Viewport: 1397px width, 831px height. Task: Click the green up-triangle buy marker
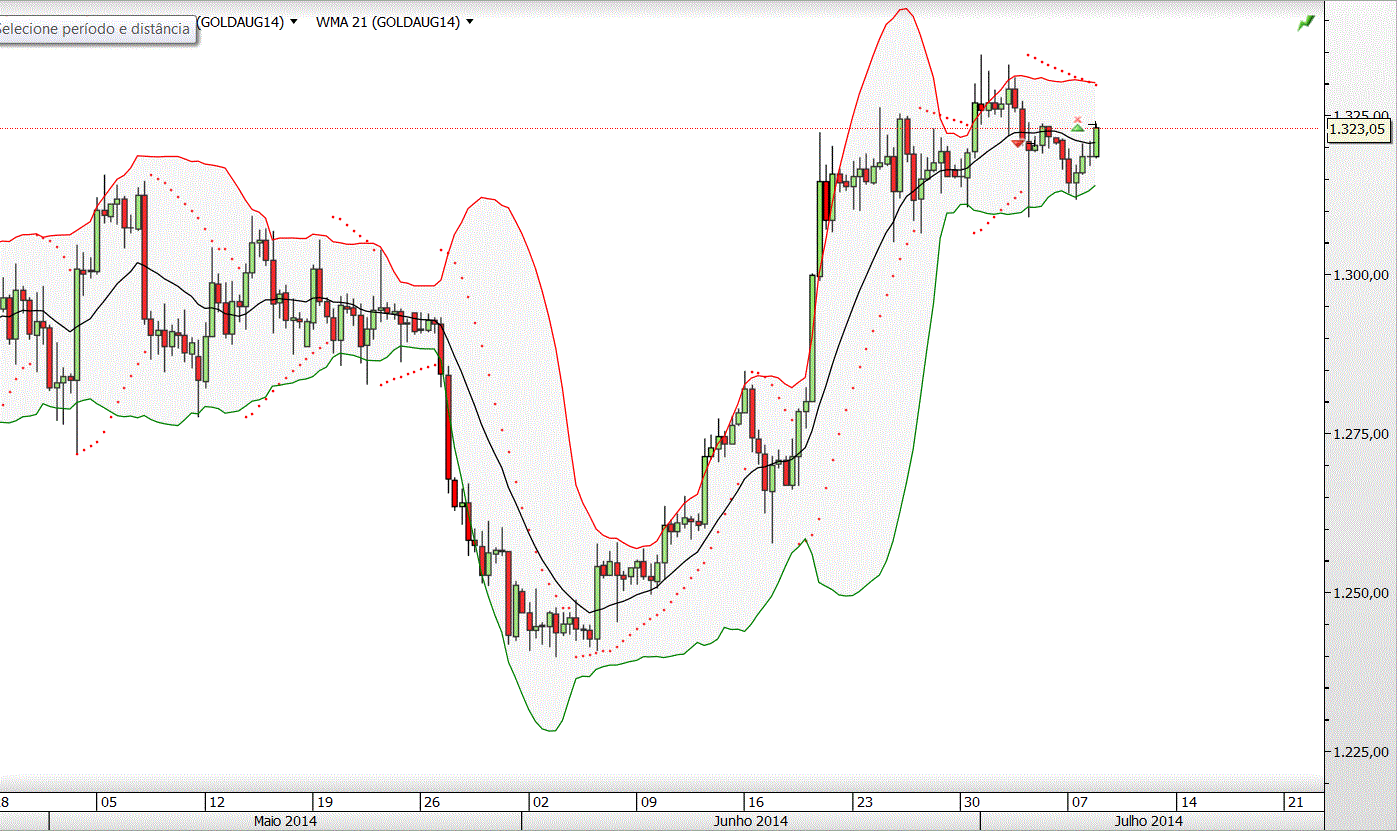click(1077, 127)
